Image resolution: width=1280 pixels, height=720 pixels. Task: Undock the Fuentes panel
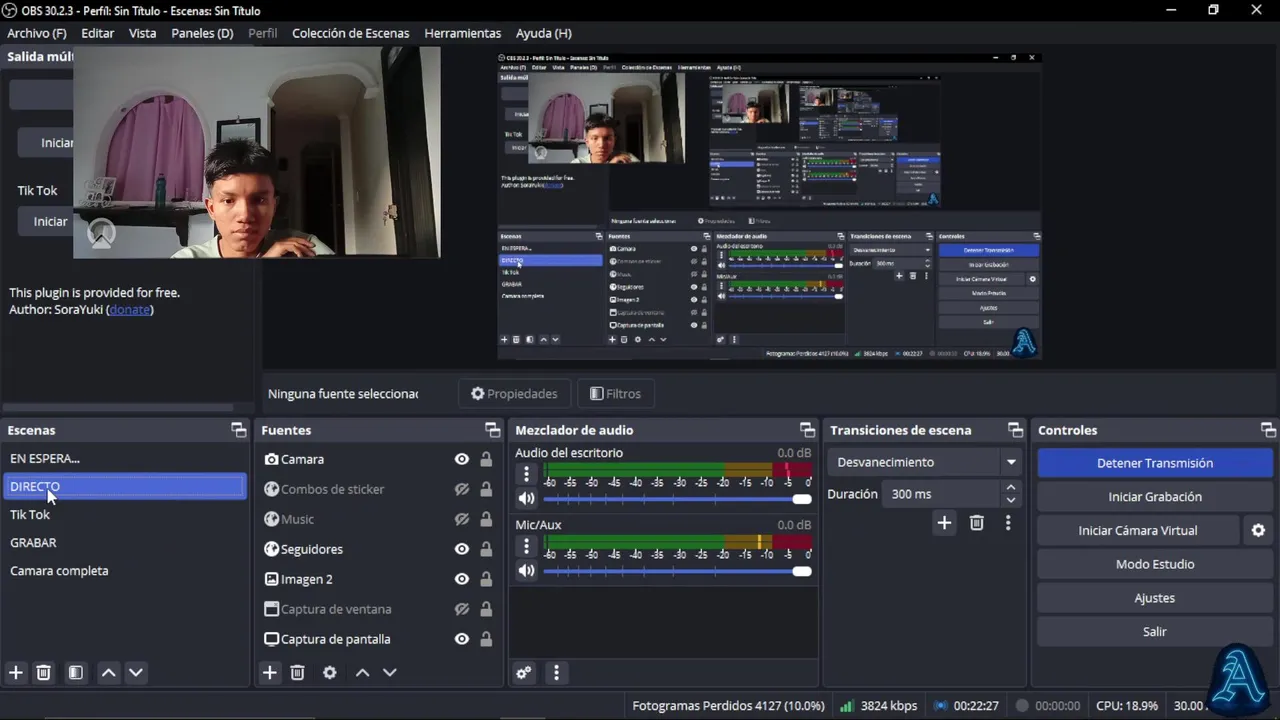click(493, 430)
